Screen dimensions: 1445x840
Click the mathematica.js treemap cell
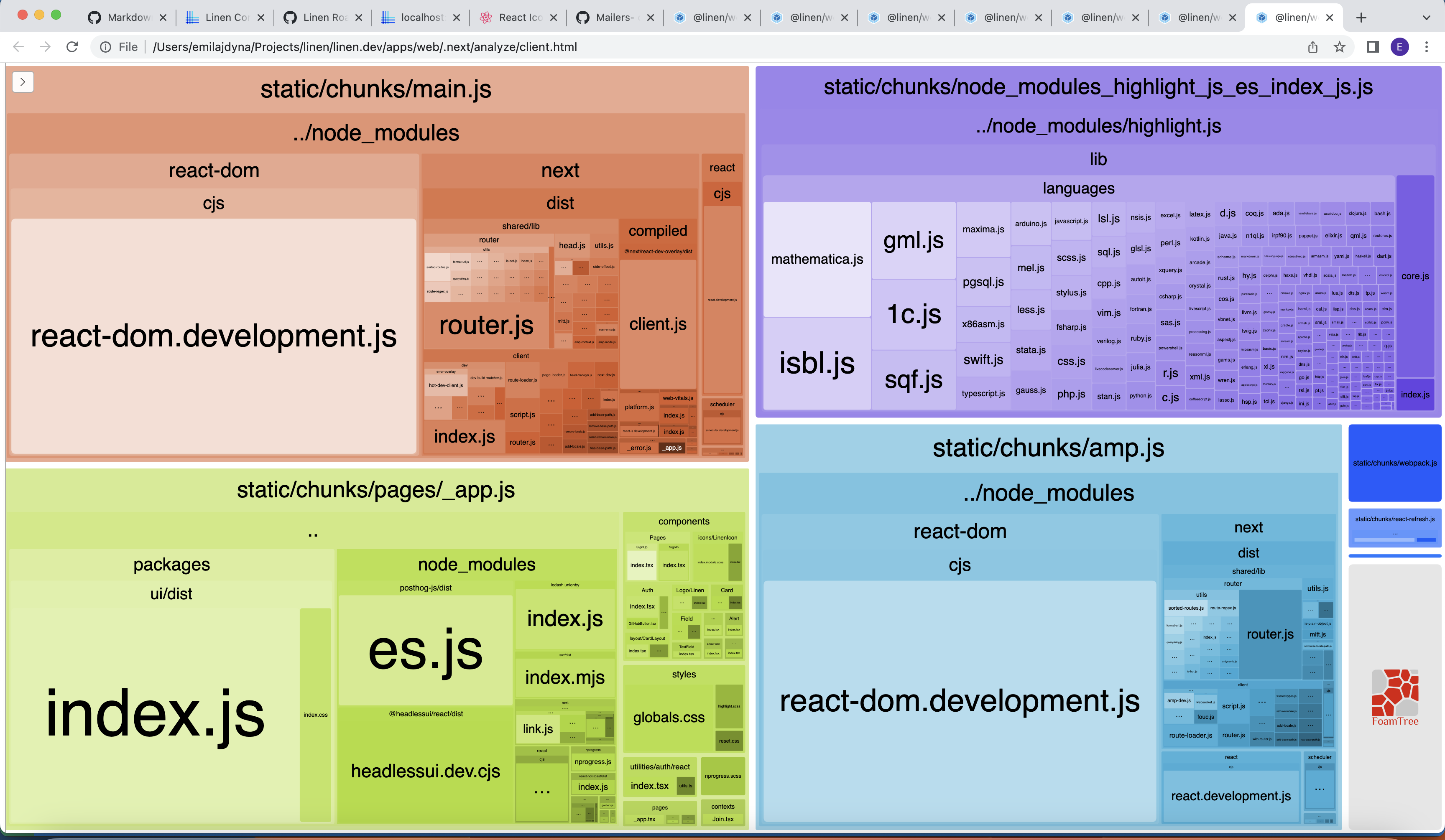(x=817, y=259)
